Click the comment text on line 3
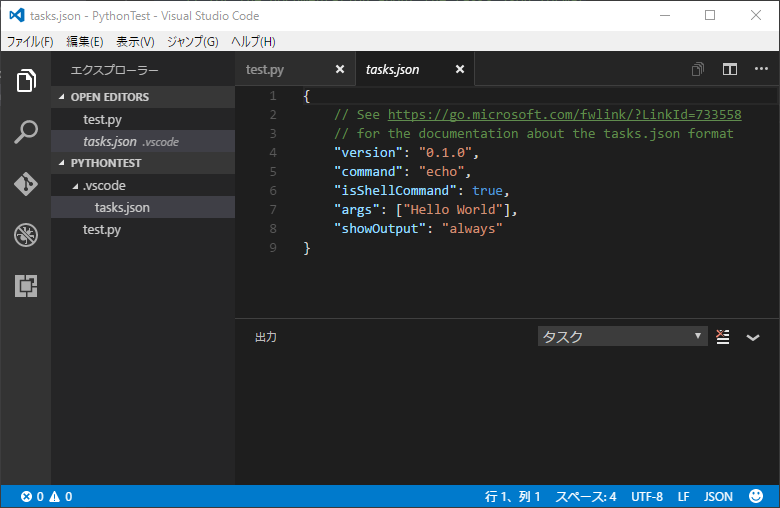Viewport: 780px width, 508px height. click(x=534, y=133)
